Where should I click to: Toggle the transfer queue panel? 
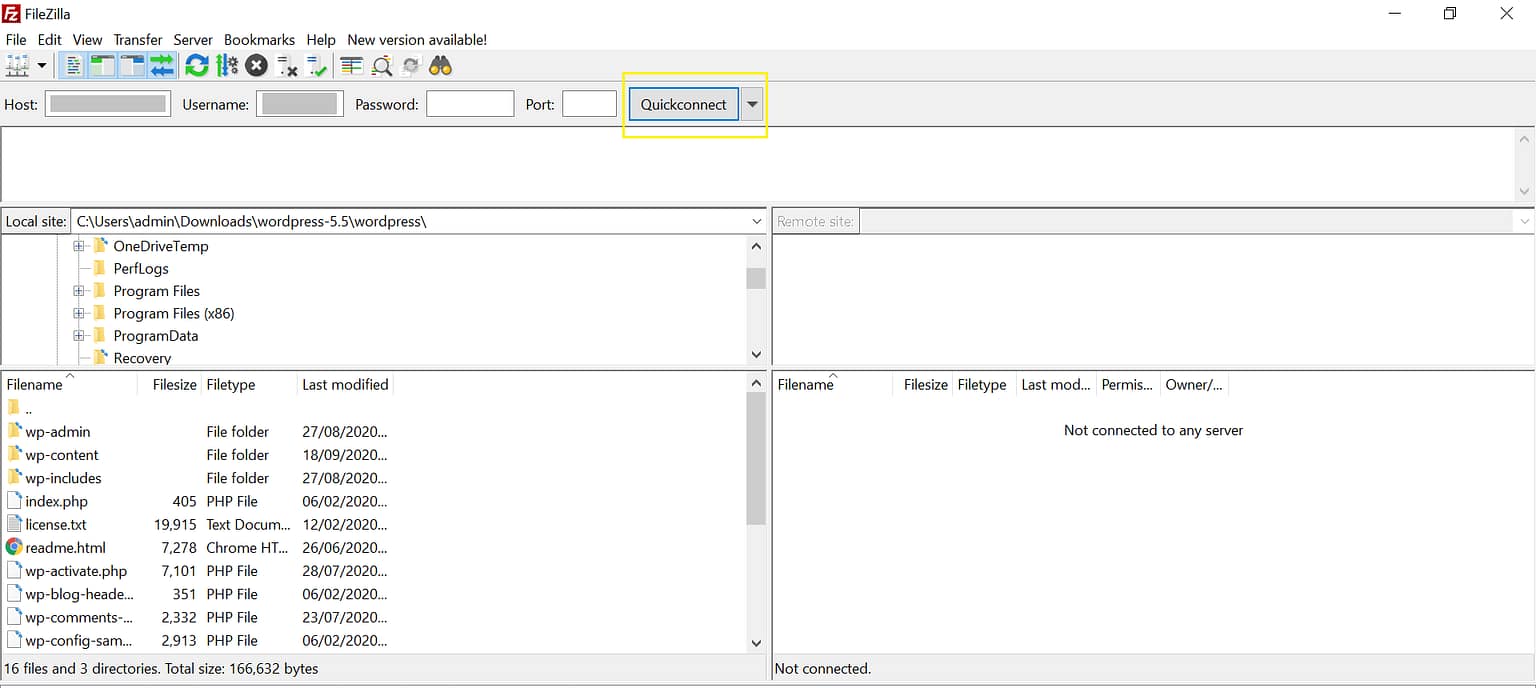[x=161, y=65]
